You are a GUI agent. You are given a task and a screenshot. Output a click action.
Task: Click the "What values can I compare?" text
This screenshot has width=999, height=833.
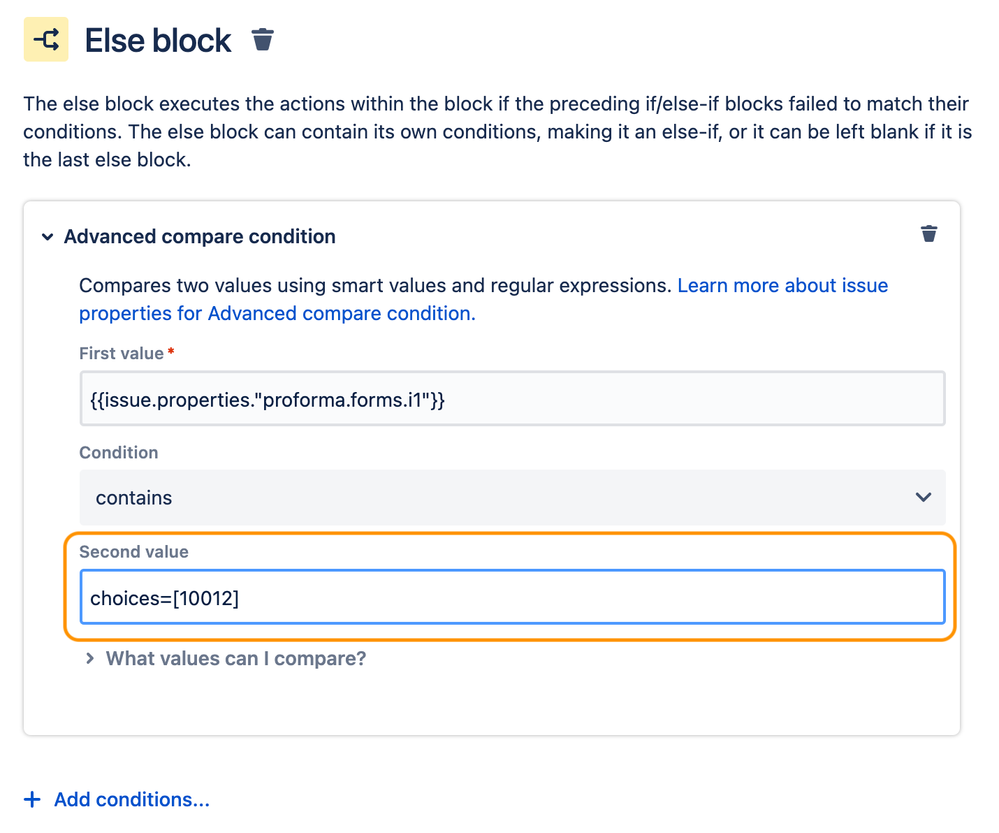tap(236, 659)
